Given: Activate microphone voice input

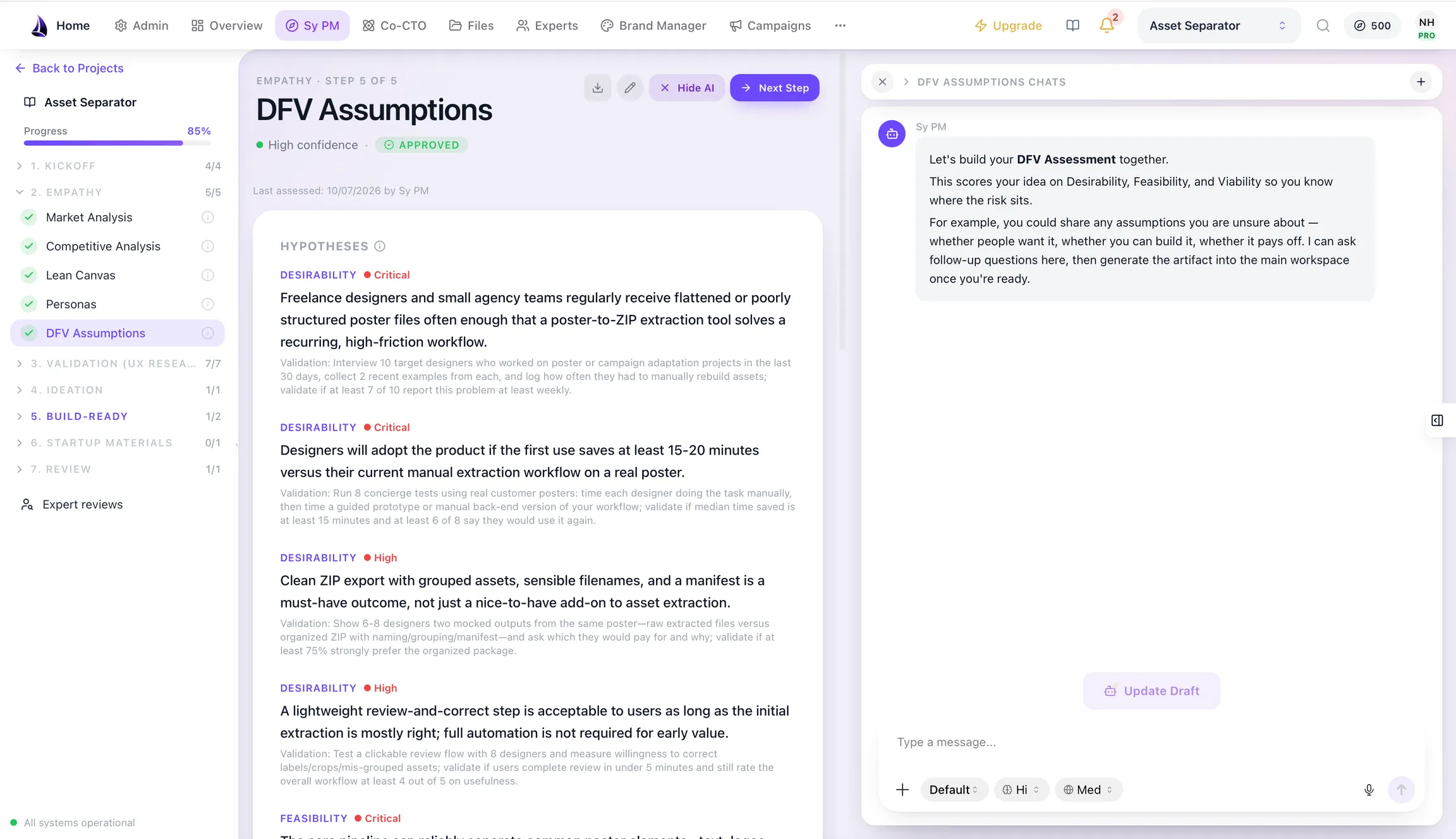Looking at the screenshot, I should [x=1369, y=790].
